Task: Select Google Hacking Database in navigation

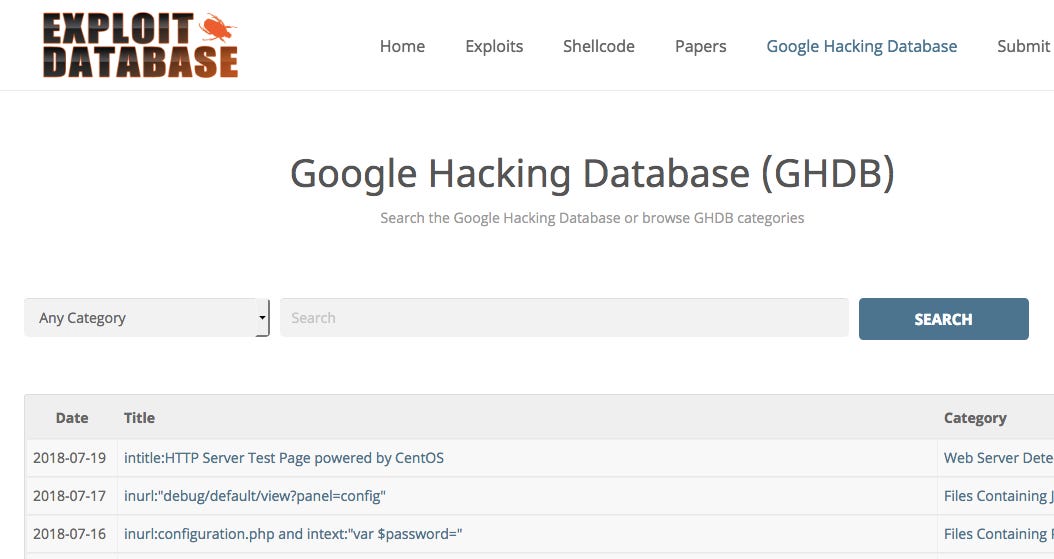Action: tap(861, 46)
